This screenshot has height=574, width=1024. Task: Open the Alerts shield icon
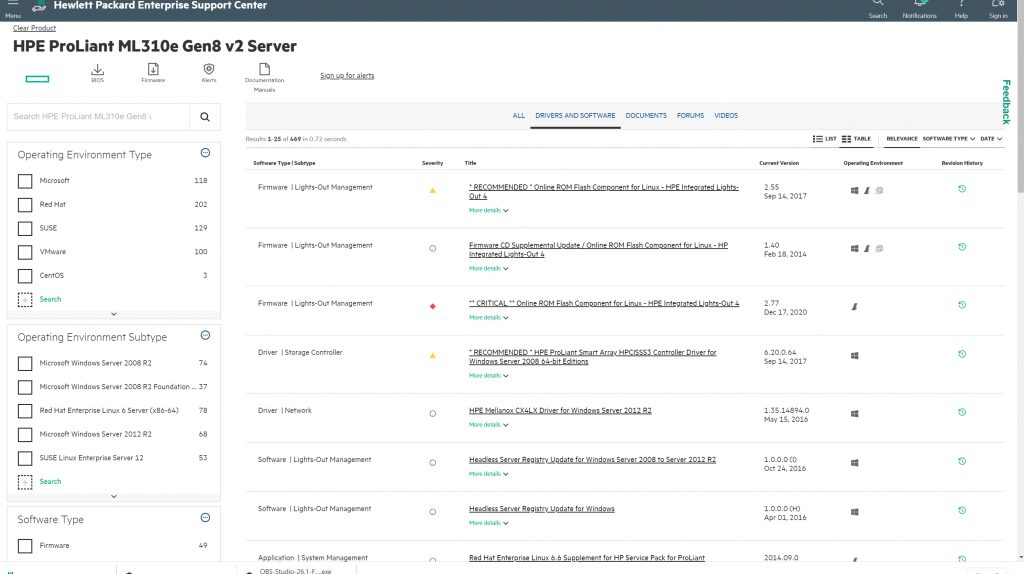point(209,69)
